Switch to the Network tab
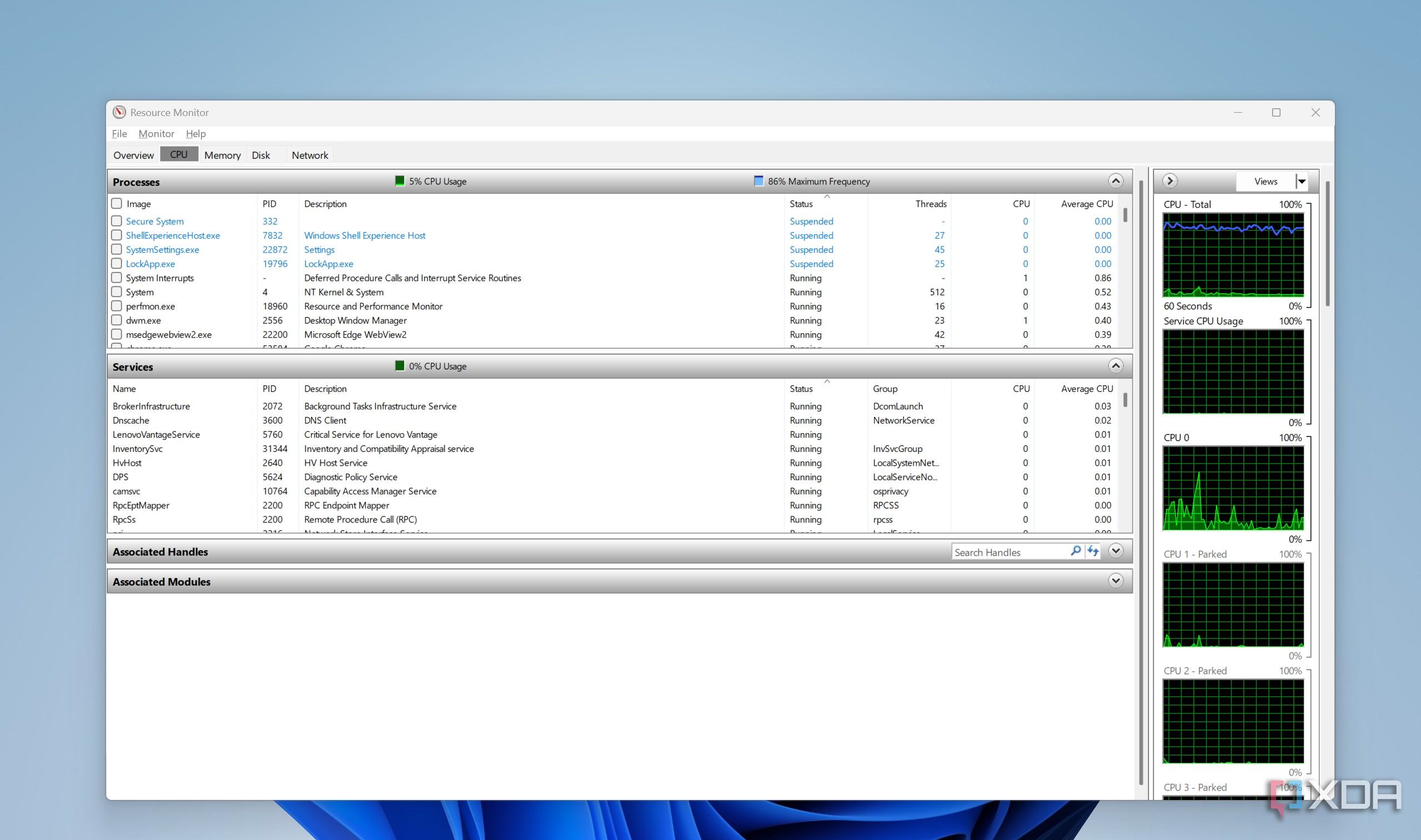 [310, 155]
